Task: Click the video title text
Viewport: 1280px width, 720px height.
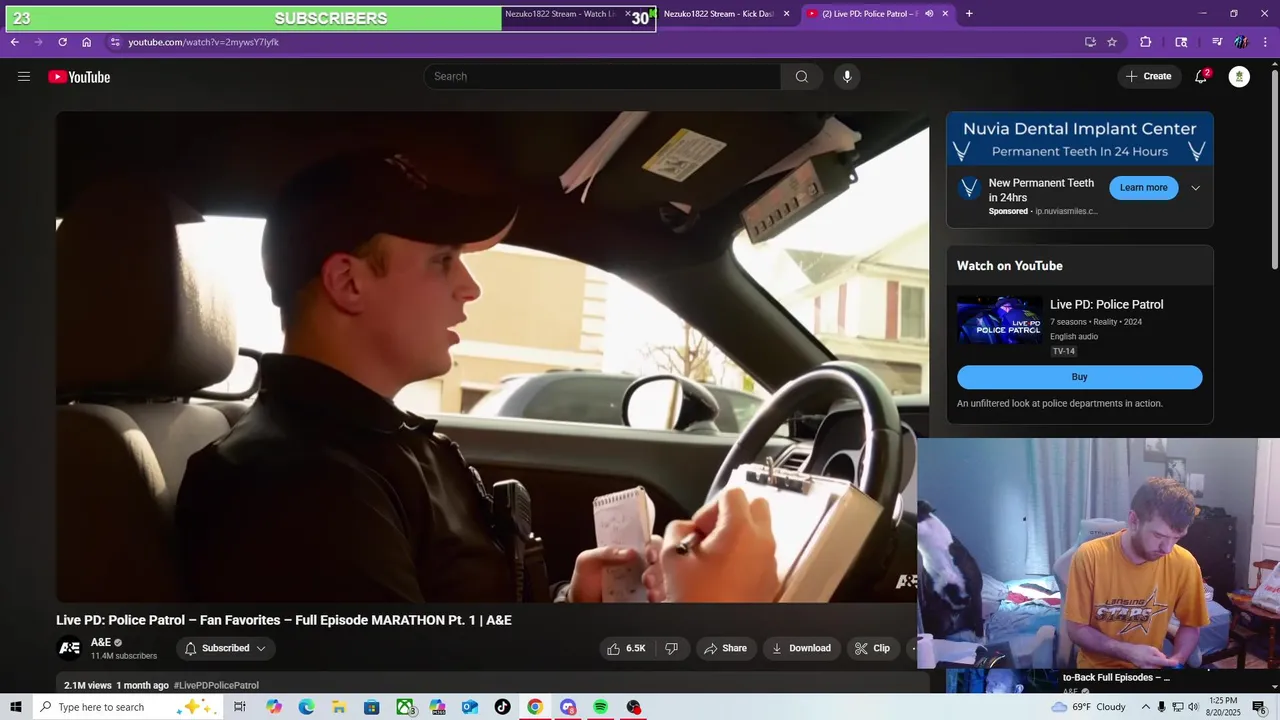Action: coord(284,620)
